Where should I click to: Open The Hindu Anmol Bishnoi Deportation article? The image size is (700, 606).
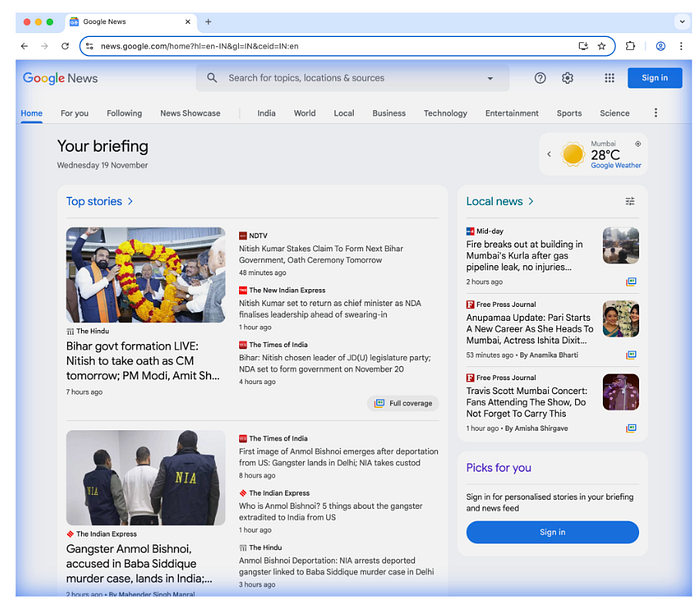(x=336, y=566)
